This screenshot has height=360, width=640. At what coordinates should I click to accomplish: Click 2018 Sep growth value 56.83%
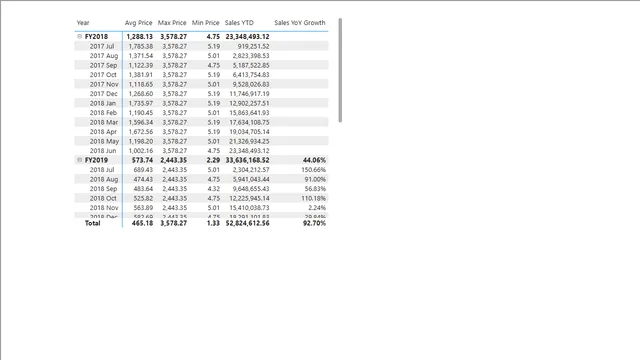point(315,189)
